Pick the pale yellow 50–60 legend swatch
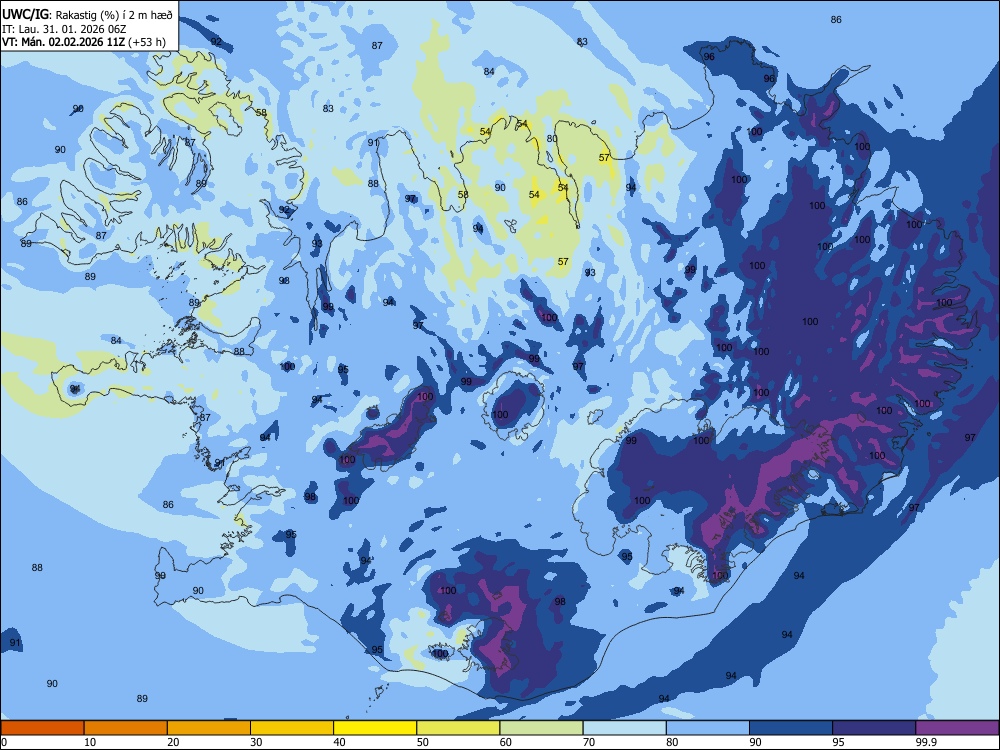The width and height of the screenshot is (1000, 750). [x=458, y=728]
